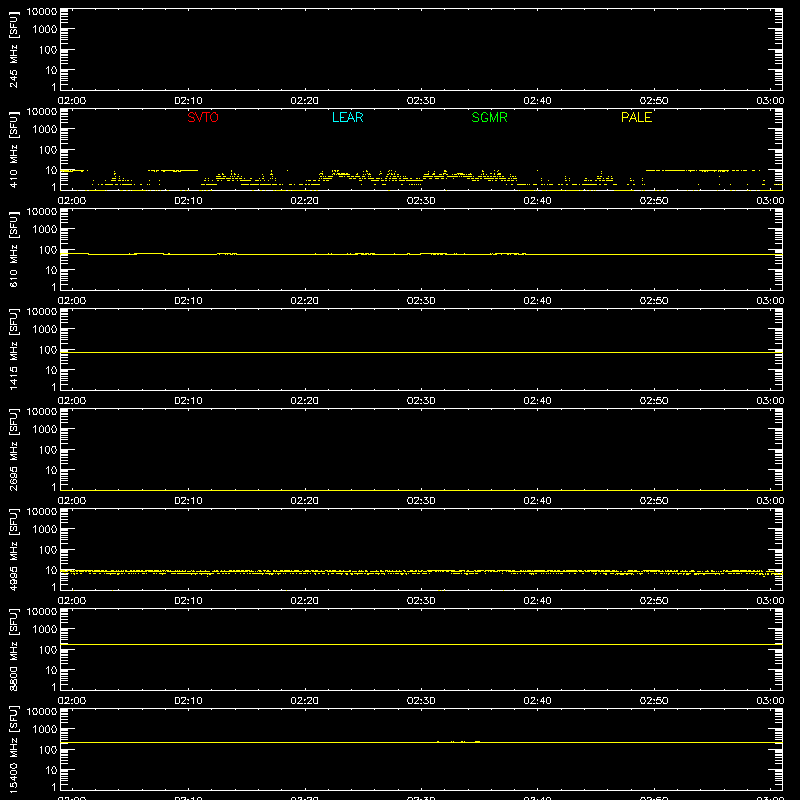Click the 100 value on the 1415 MHz axis

pyautogui.click(x=48, y=350)
